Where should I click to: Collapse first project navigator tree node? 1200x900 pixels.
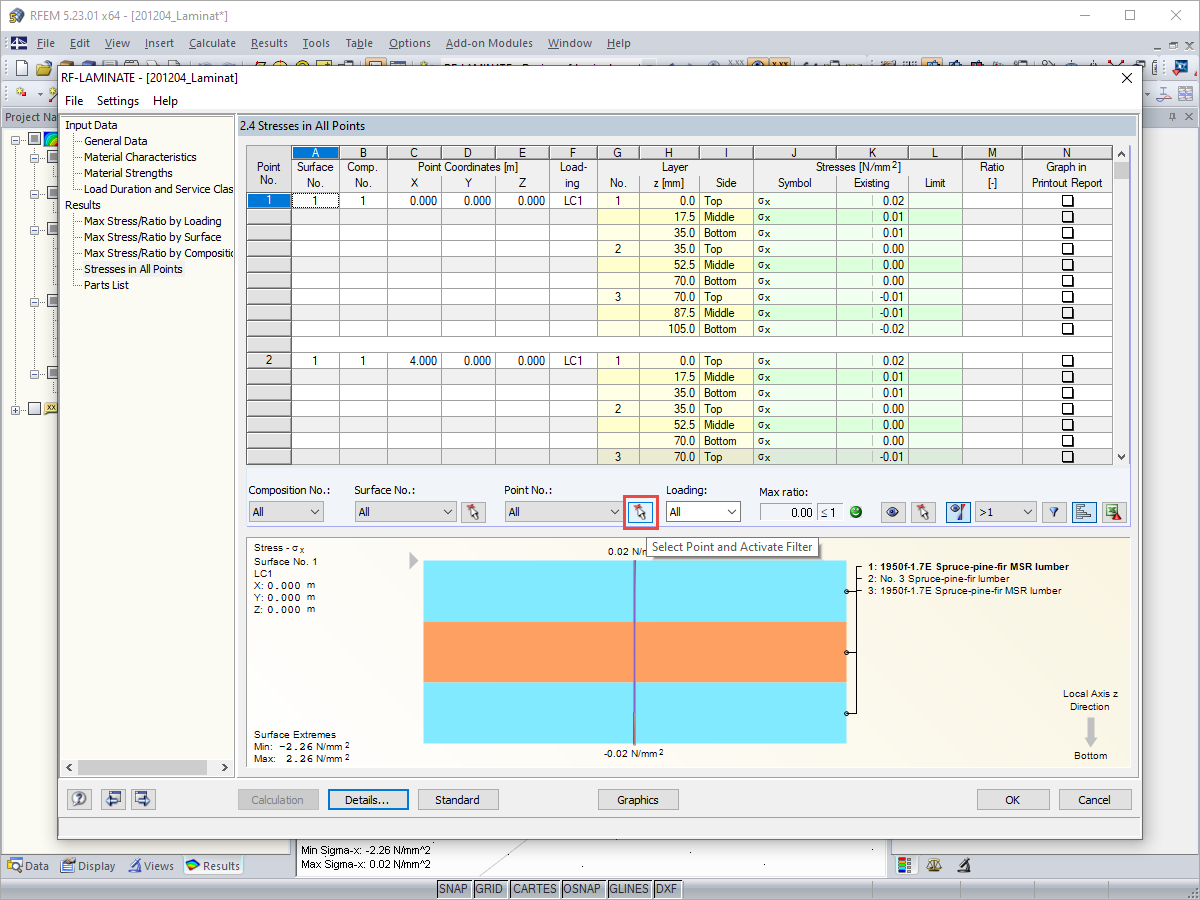pyautogui.click(x=17, y=139)
